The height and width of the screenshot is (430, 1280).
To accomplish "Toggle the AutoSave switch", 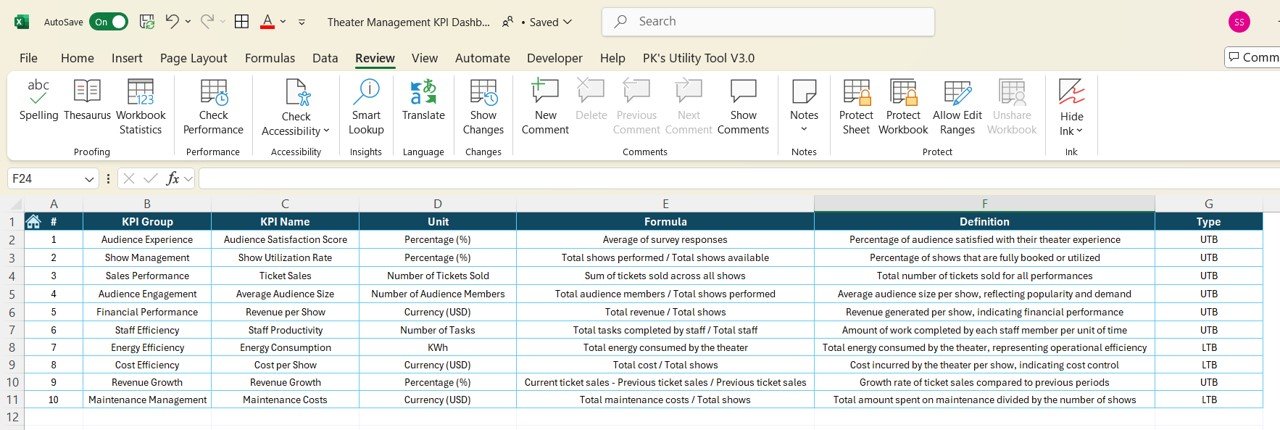I will click(x=108, y=21).
